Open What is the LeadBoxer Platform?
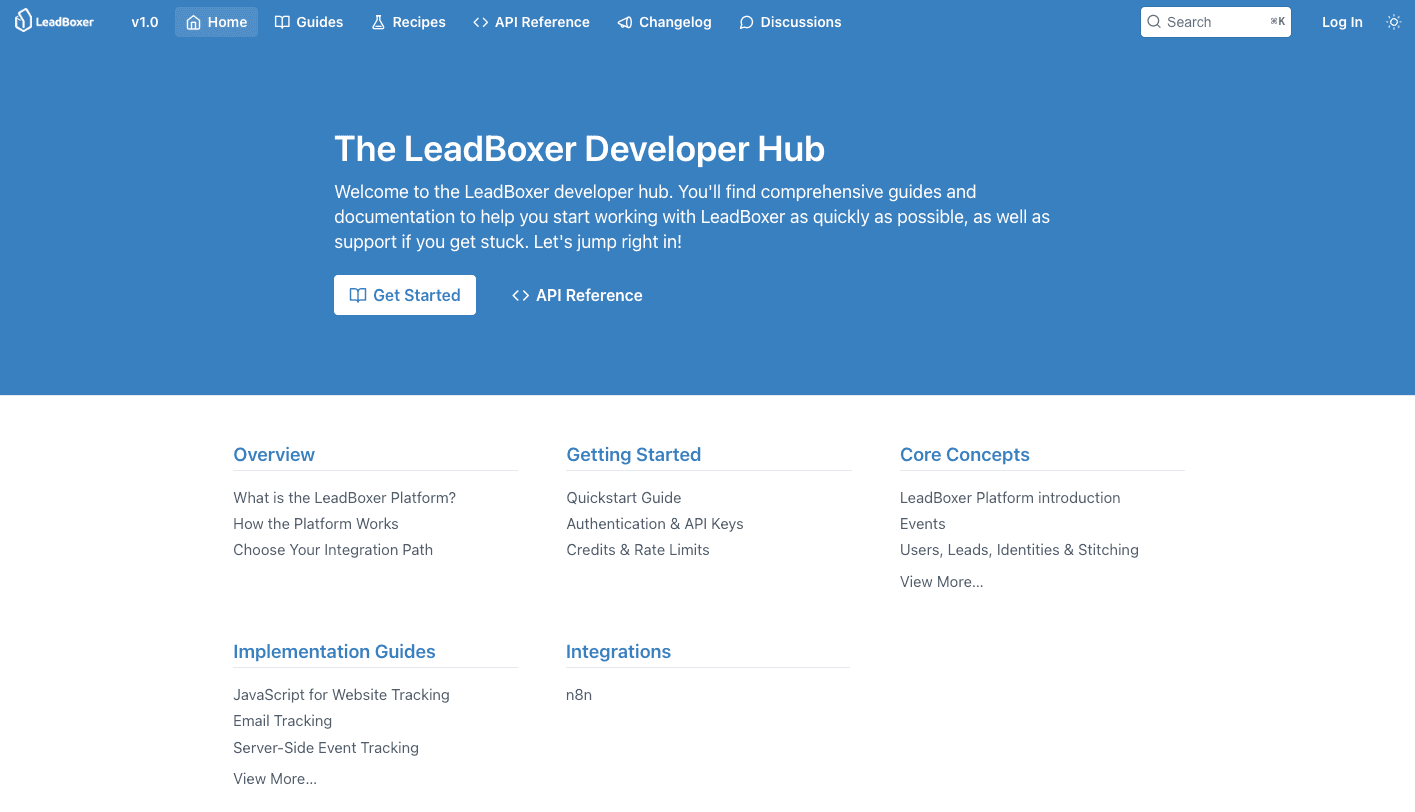This screenshot has width=1415, height=812. coord(345,498)
